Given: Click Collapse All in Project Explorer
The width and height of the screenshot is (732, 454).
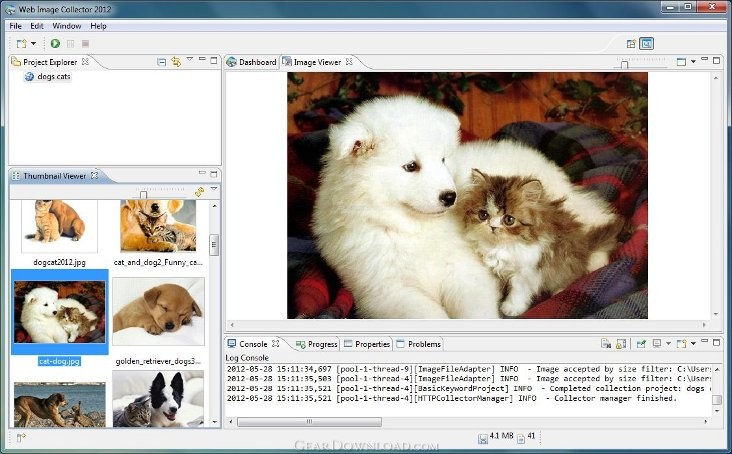Looking at the screenshot, I should click(x=161, y=62).
